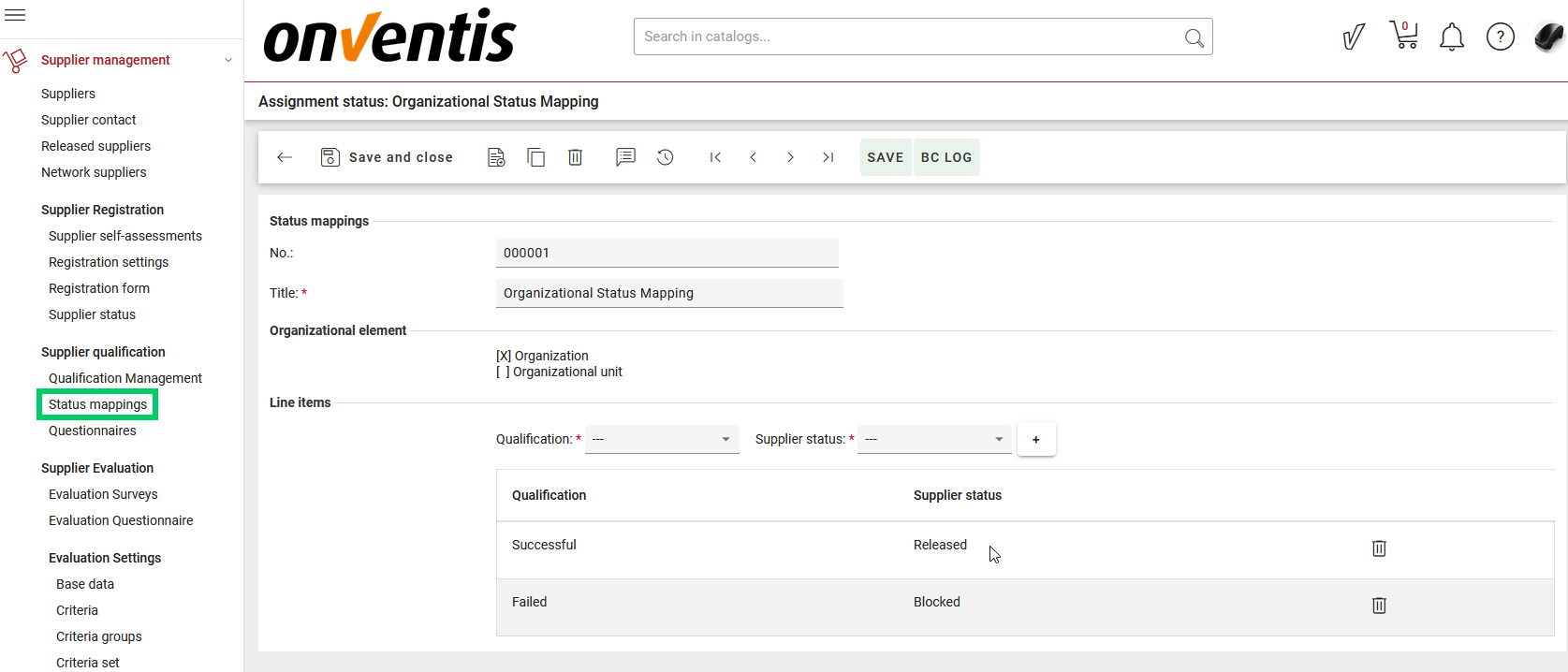1568x672 pixels.
Task: Jump to the first record arrow
Action: point(715,157)
